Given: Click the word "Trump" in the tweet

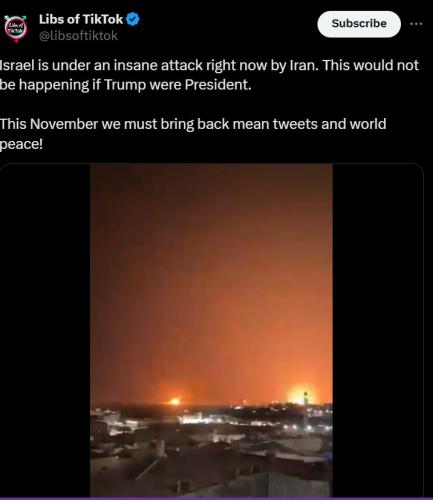Looking at the screenshot, I should pyautogui.click(x=125, y=85).
